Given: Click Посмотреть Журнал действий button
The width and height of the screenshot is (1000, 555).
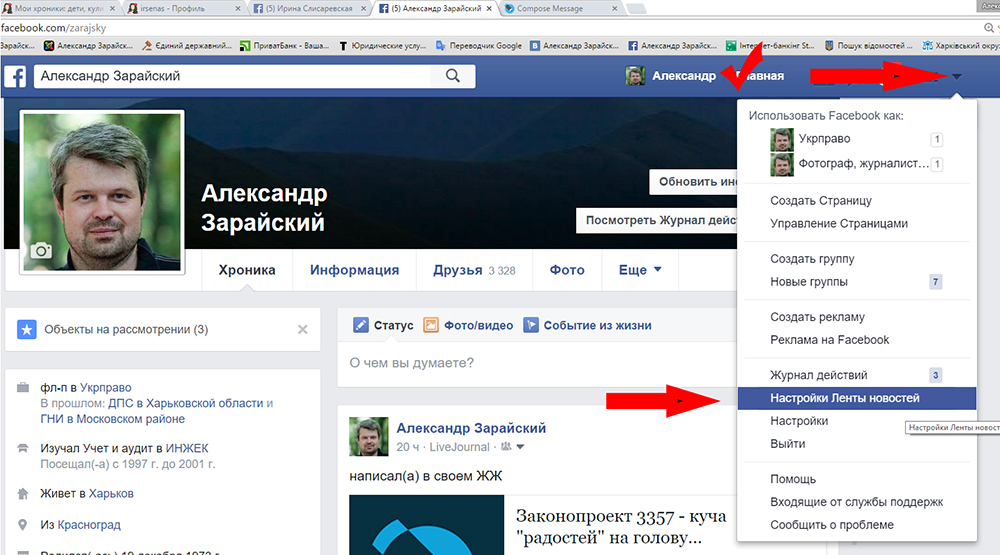Looking at the screenshot, I should tap(657, 220).
